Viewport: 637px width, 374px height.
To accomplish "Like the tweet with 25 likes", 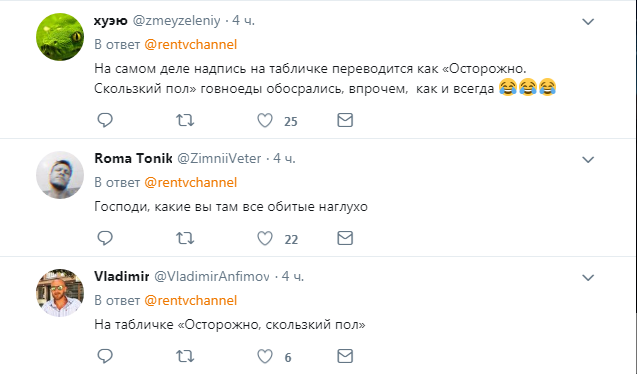I will [265, 120].
